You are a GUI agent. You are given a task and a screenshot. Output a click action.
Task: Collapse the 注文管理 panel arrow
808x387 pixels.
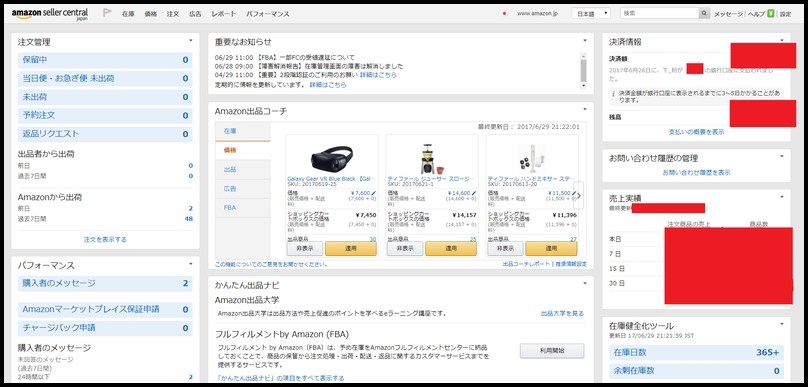coord(190,40)
